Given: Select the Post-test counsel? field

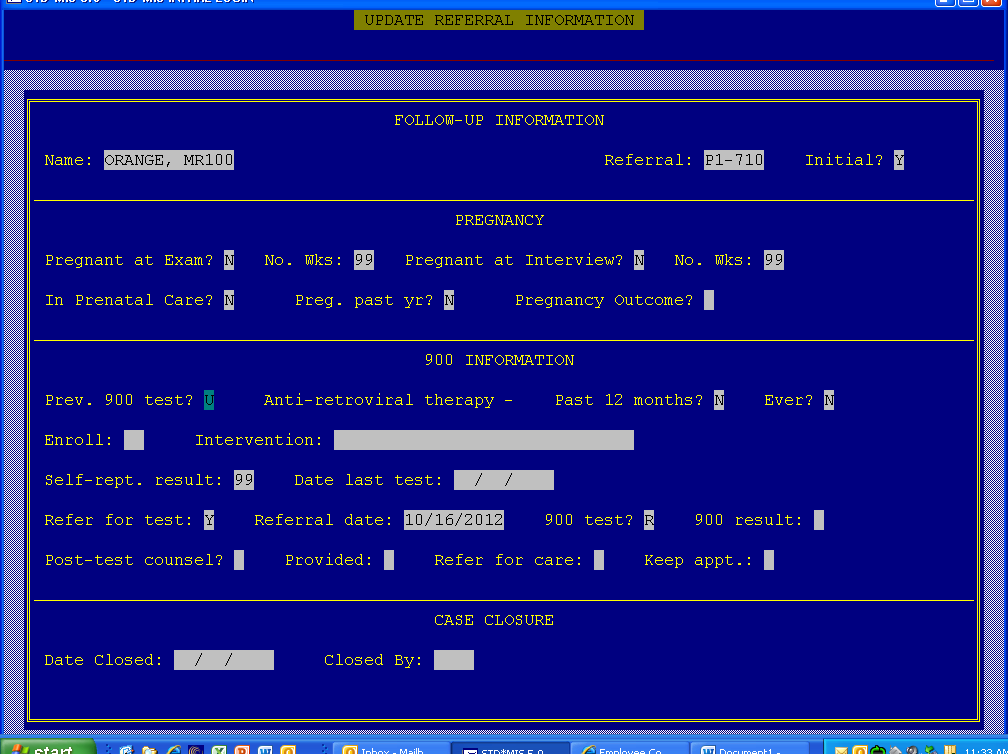Looking at the screenshot, I should point(238,560).
